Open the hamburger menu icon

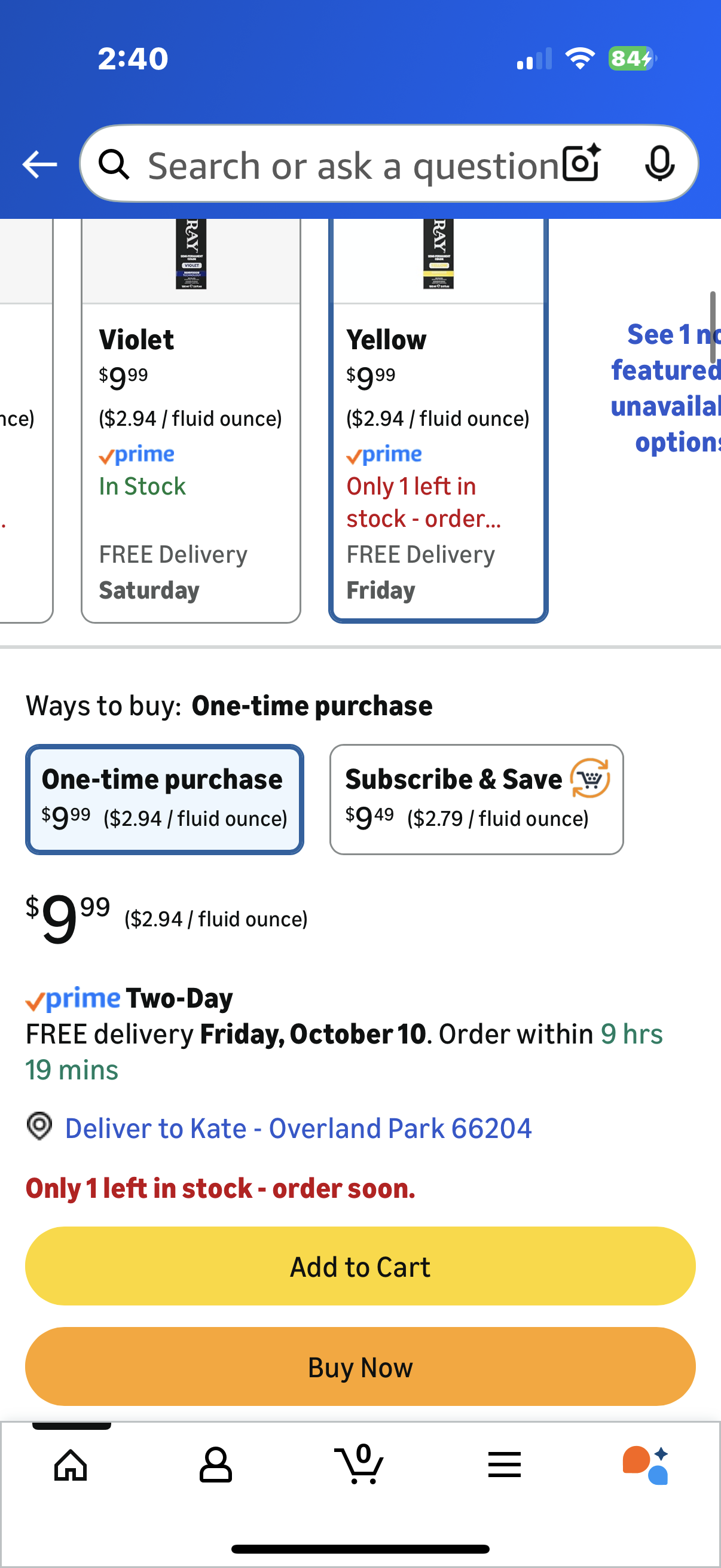(504, 1465)
